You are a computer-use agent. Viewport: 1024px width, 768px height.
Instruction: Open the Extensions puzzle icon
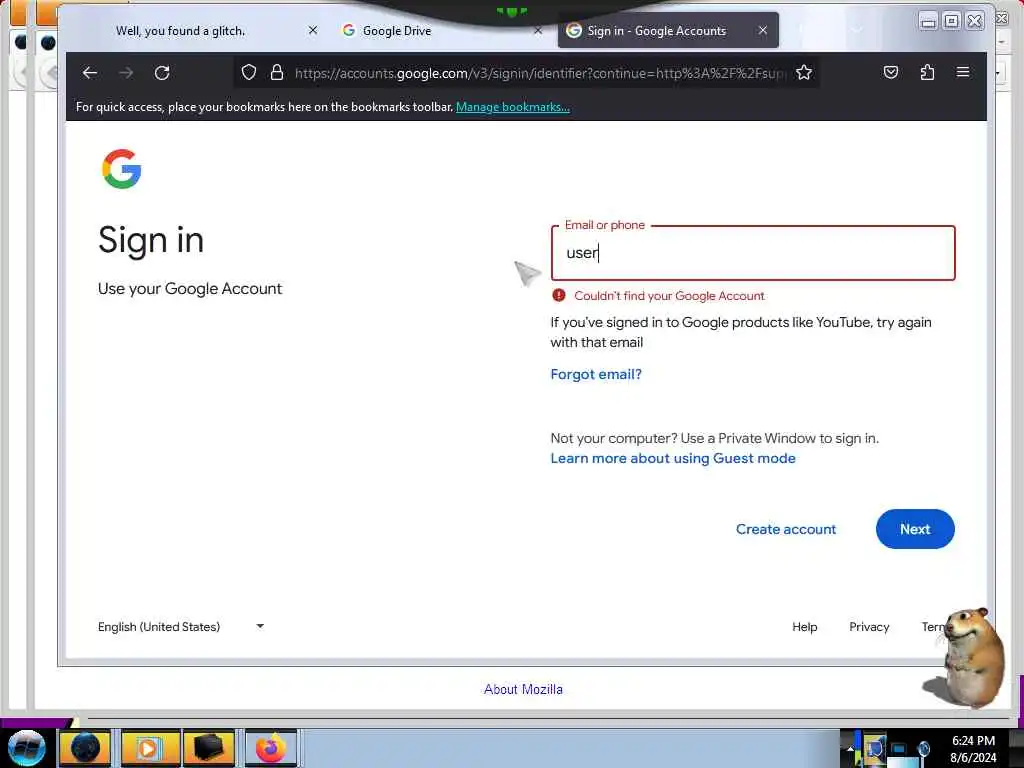[x=927, y=72]
